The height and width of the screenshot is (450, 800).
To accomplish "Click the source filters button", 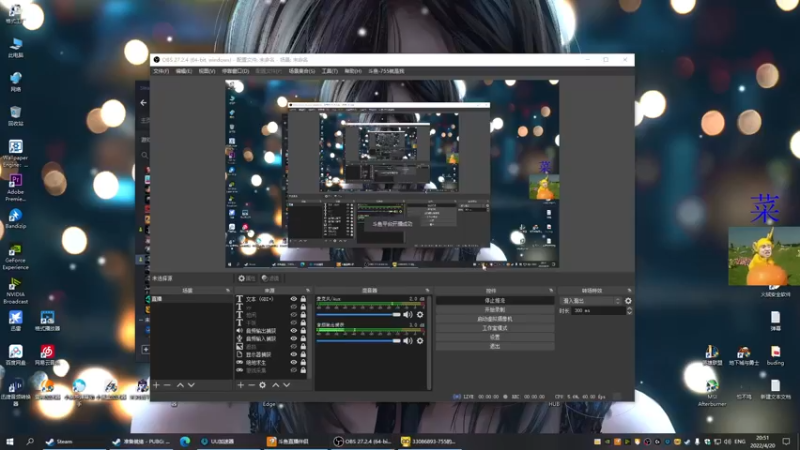I will [x=270, y=279].
